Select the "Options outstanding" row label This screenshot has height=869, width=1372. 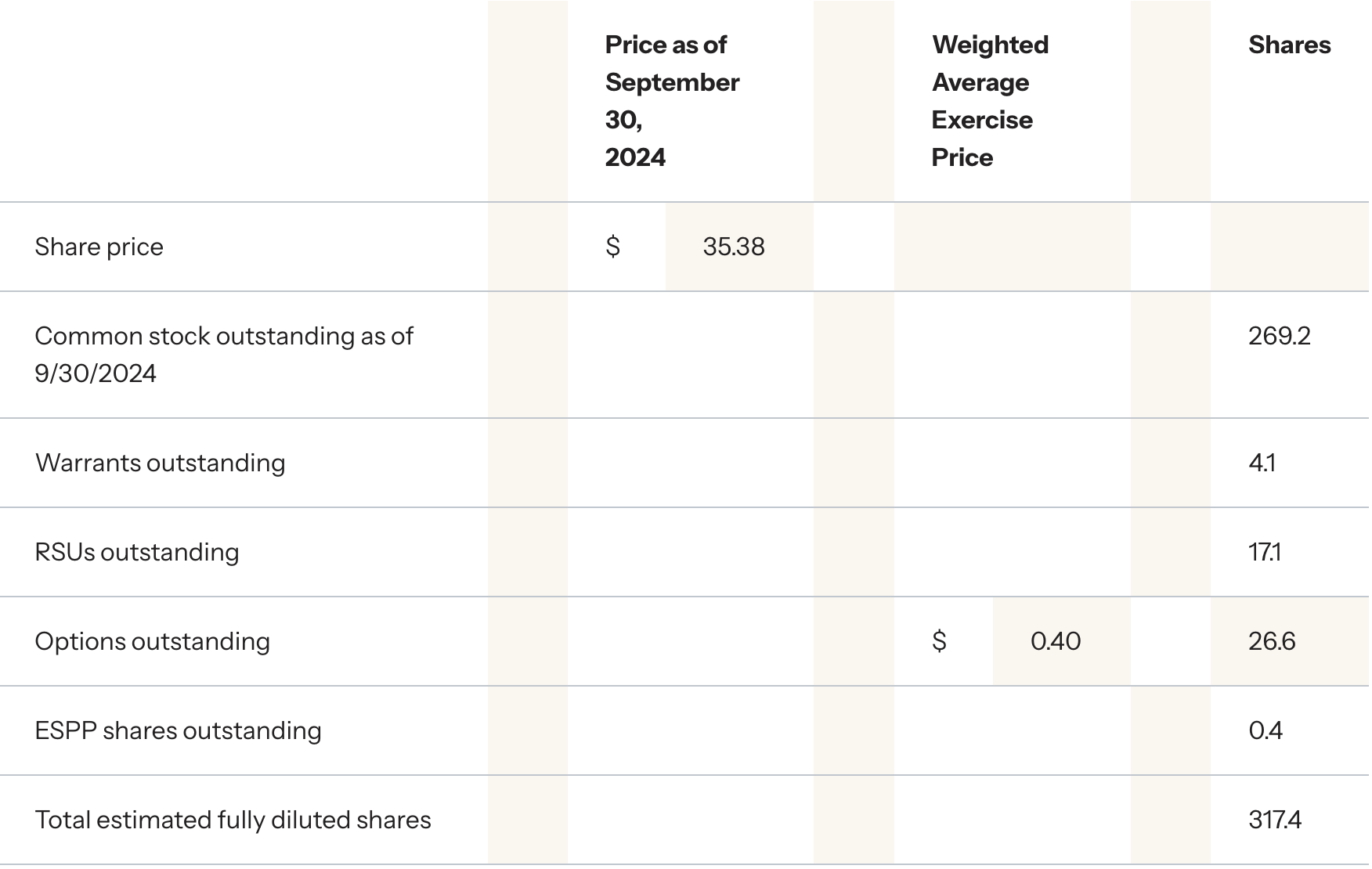click(152, 641)
